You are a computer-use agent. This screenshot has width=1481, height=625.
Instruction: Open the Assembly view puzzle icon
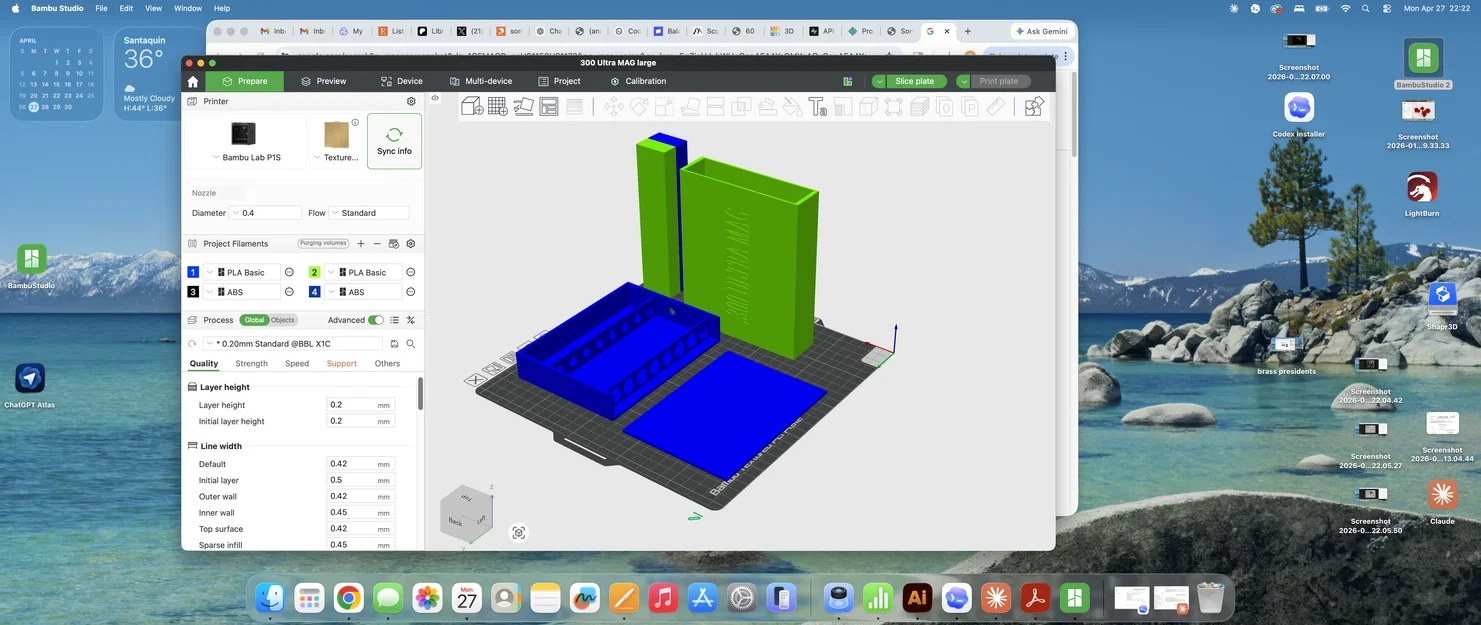click(1034, 106)
